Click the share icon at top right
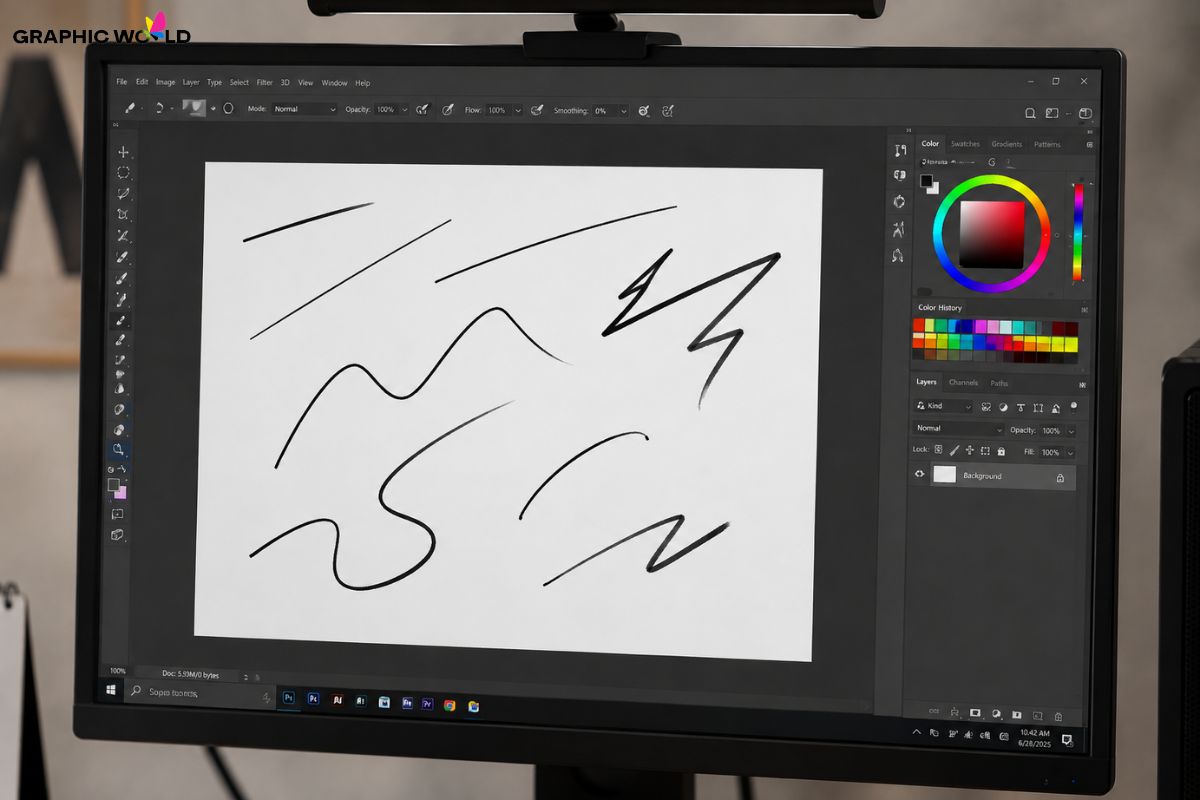The width and height of the screenshot is (1200, 800). (x=1085, y=114)
